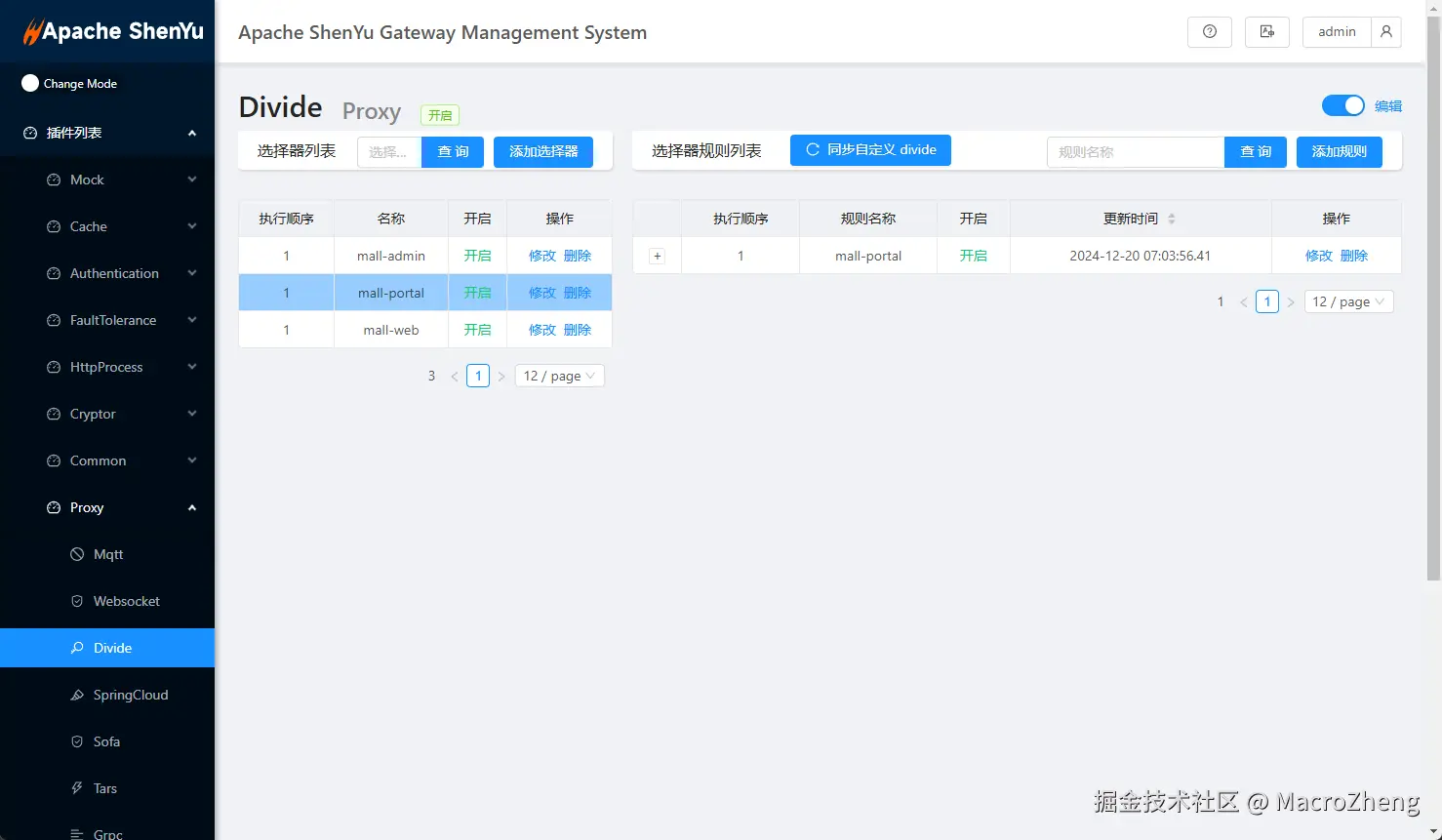Toggle the Change Mode switch

30,84
